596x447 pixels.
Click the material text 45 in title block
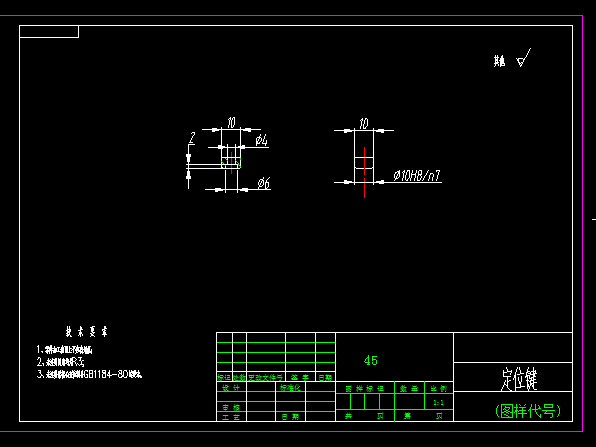[371, 360]
